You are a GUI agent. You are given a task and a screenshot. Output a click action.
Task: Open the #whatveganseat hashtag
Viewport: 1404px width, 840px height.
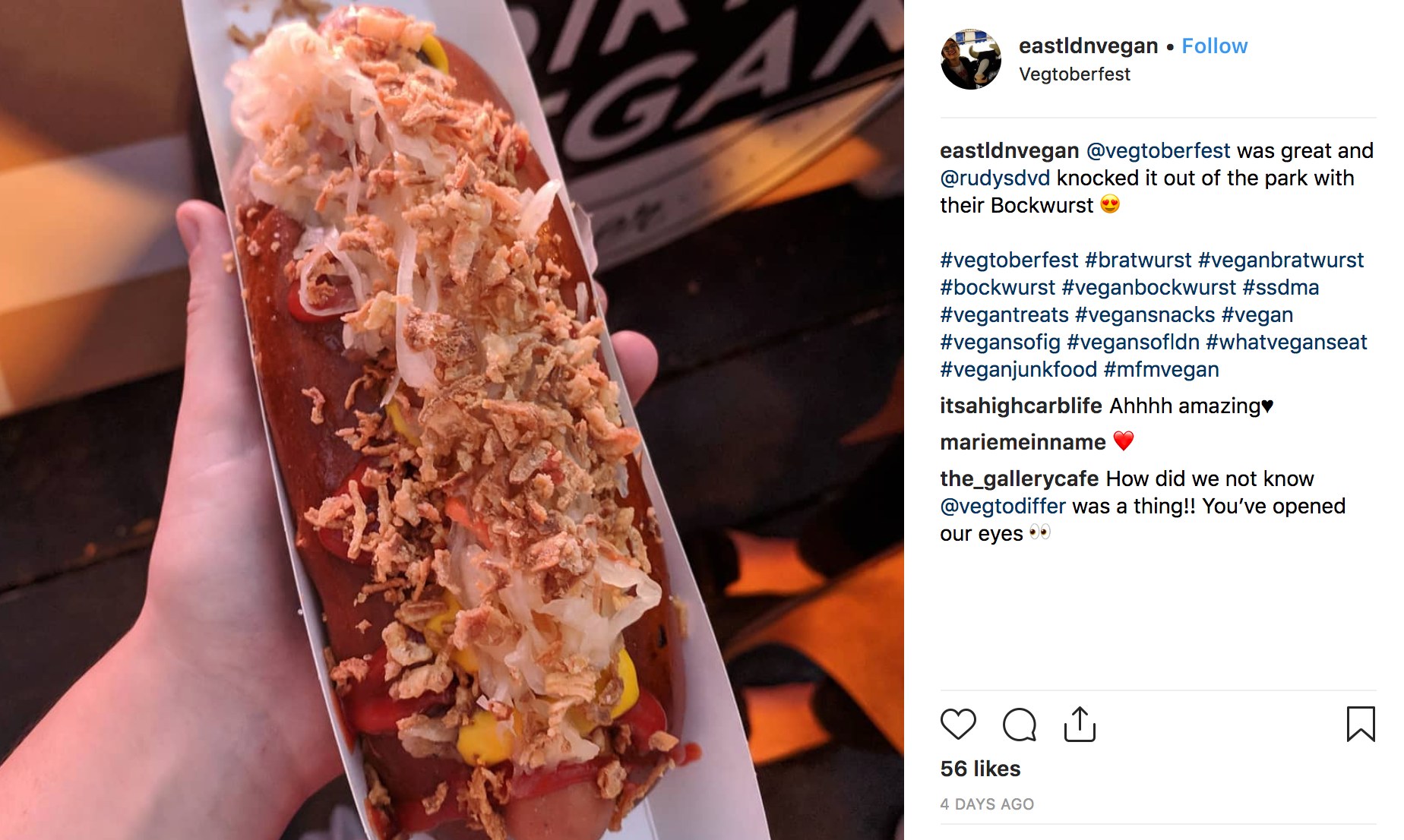tap(1286, 342)
